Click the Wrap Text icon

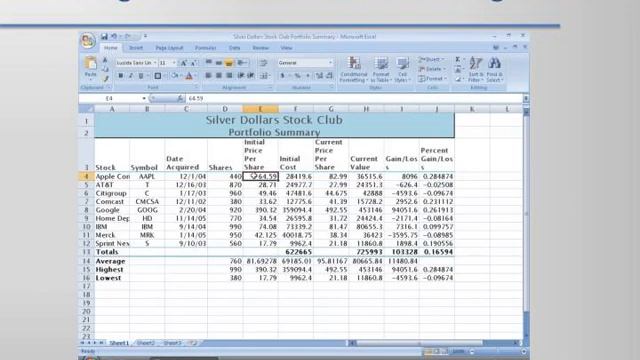coord(264,63)
